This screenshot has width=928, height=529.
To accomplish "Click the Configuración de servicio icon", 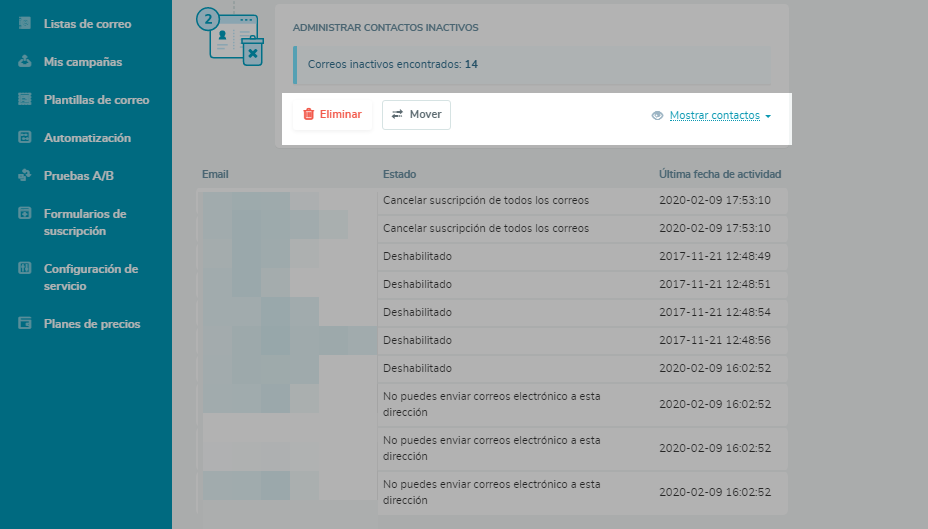I will click(25, 268).
